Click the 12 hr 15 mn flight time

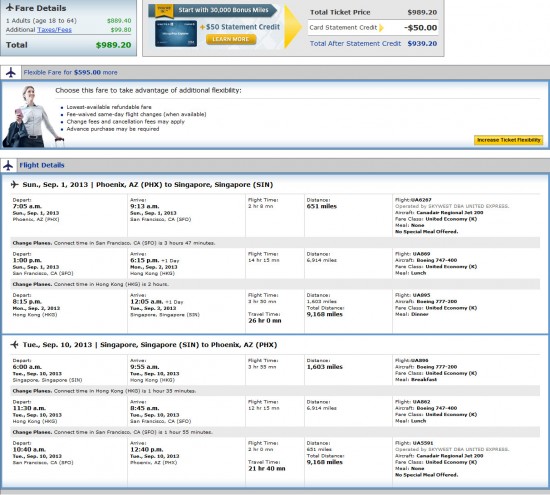[x=264, y=408]
